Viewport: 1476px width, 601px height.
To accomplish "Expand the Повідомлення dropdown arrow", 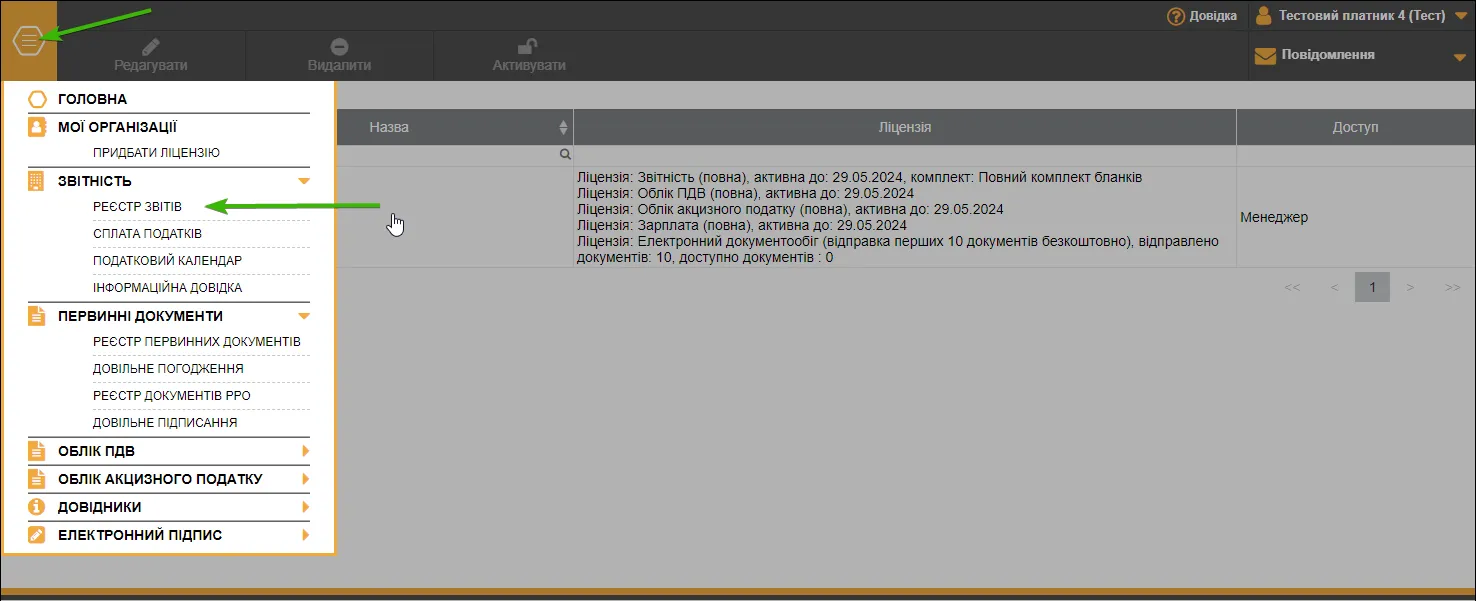I will (x=1459, y=58).
